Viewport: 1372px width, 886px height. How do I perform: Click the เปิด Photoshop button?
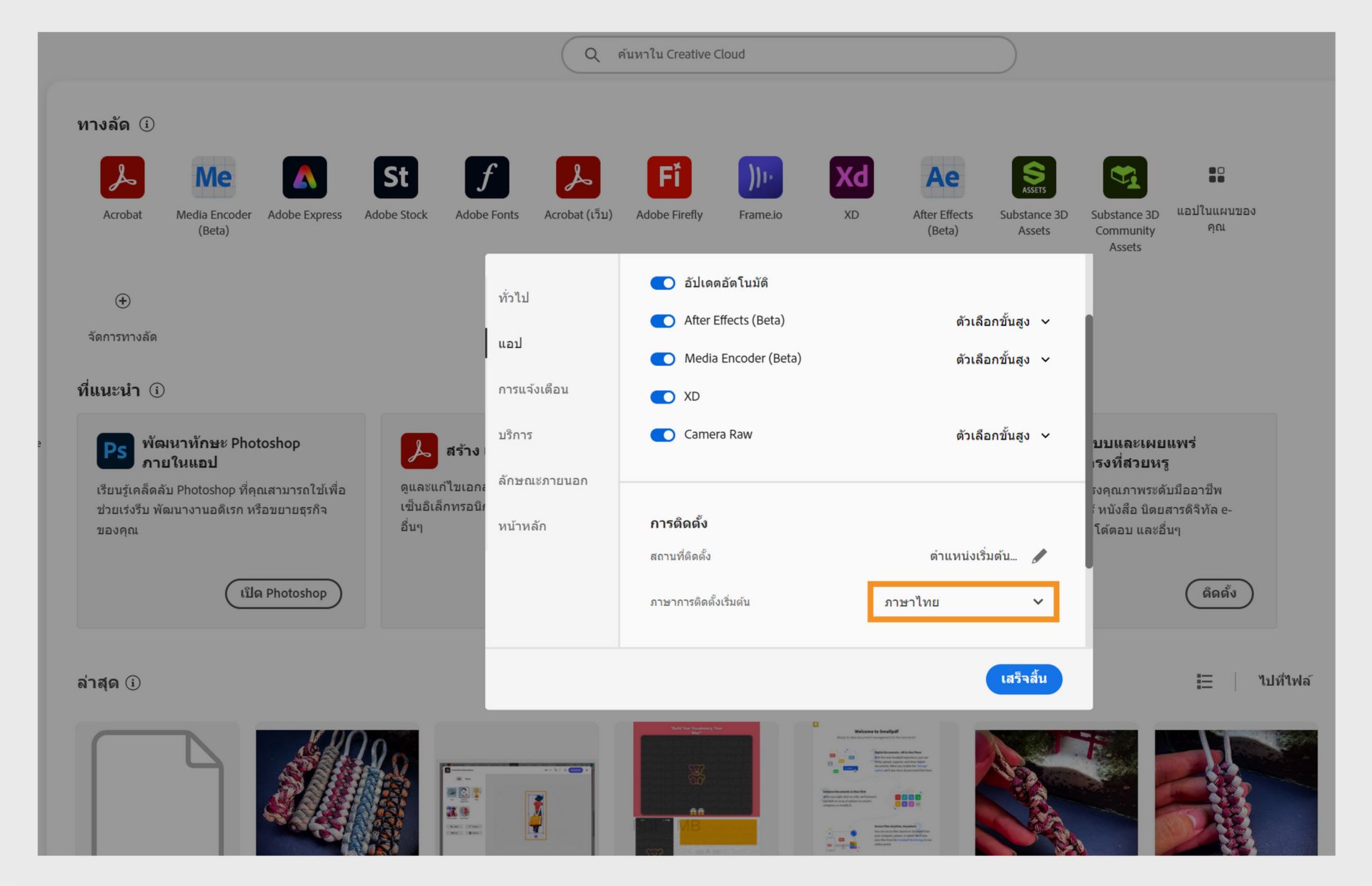click(283, 593)
